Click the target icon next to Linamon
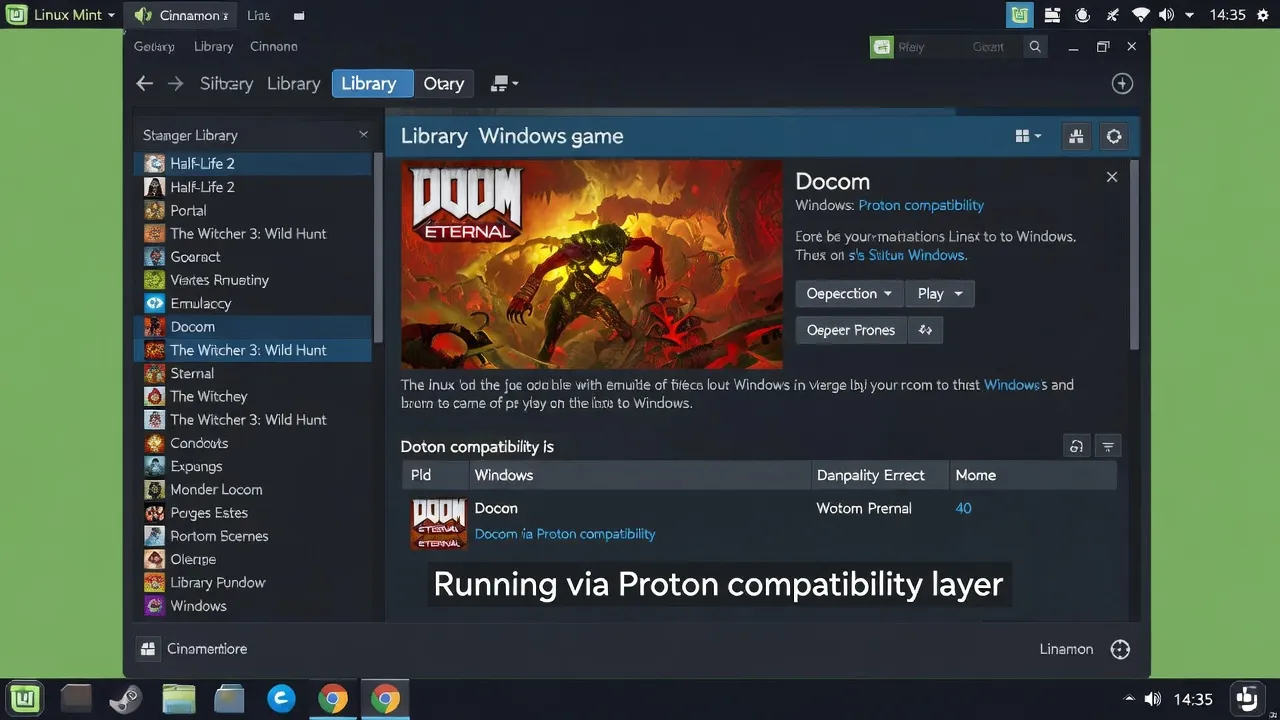The image size is (1280, 720). coord(1120,649)
